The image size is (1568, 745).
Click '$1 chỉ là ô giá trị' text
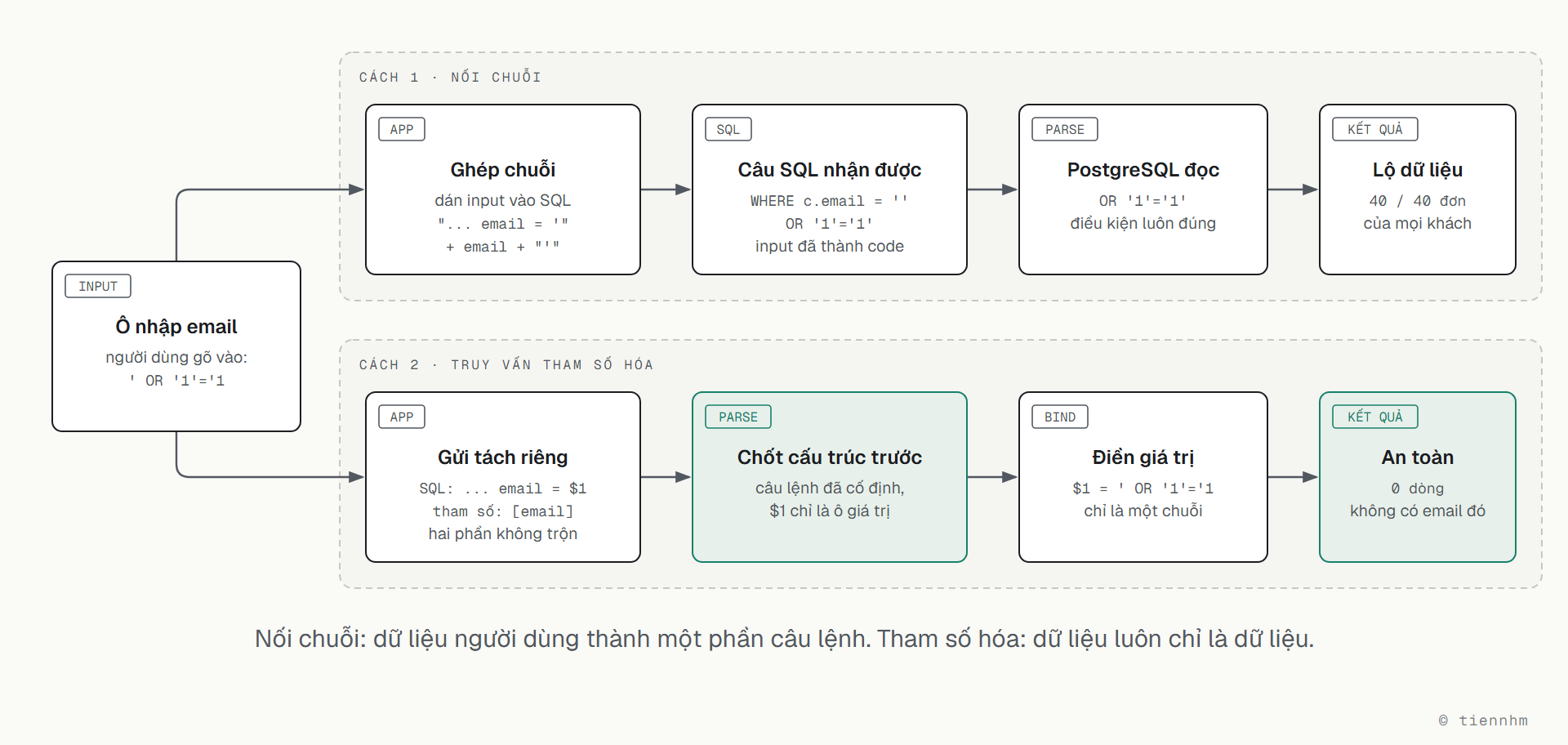(830, 511)
